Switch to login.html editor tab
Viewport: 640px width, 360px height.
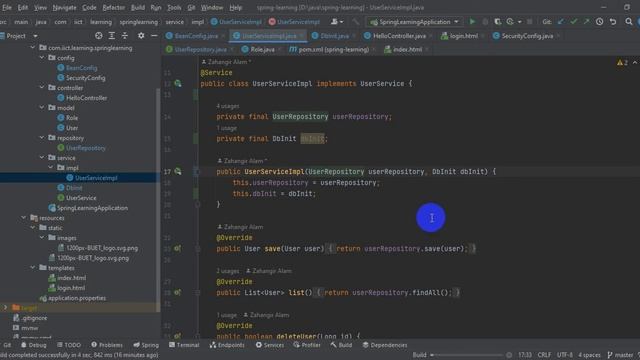coord(463,36)
